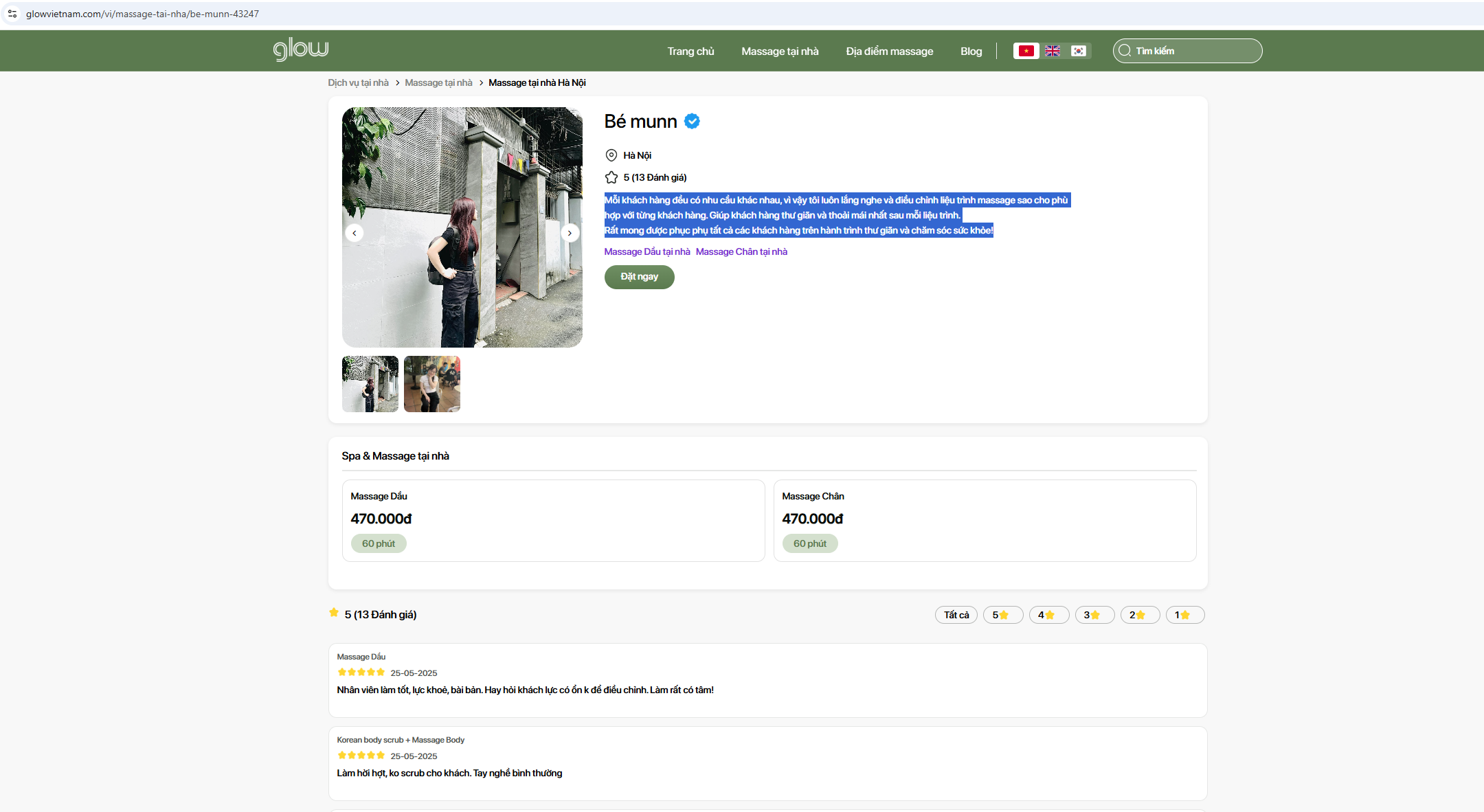Click the search magnifier icon
This screenshot has height=812, width=1484.
click(x=1125, y=51)
